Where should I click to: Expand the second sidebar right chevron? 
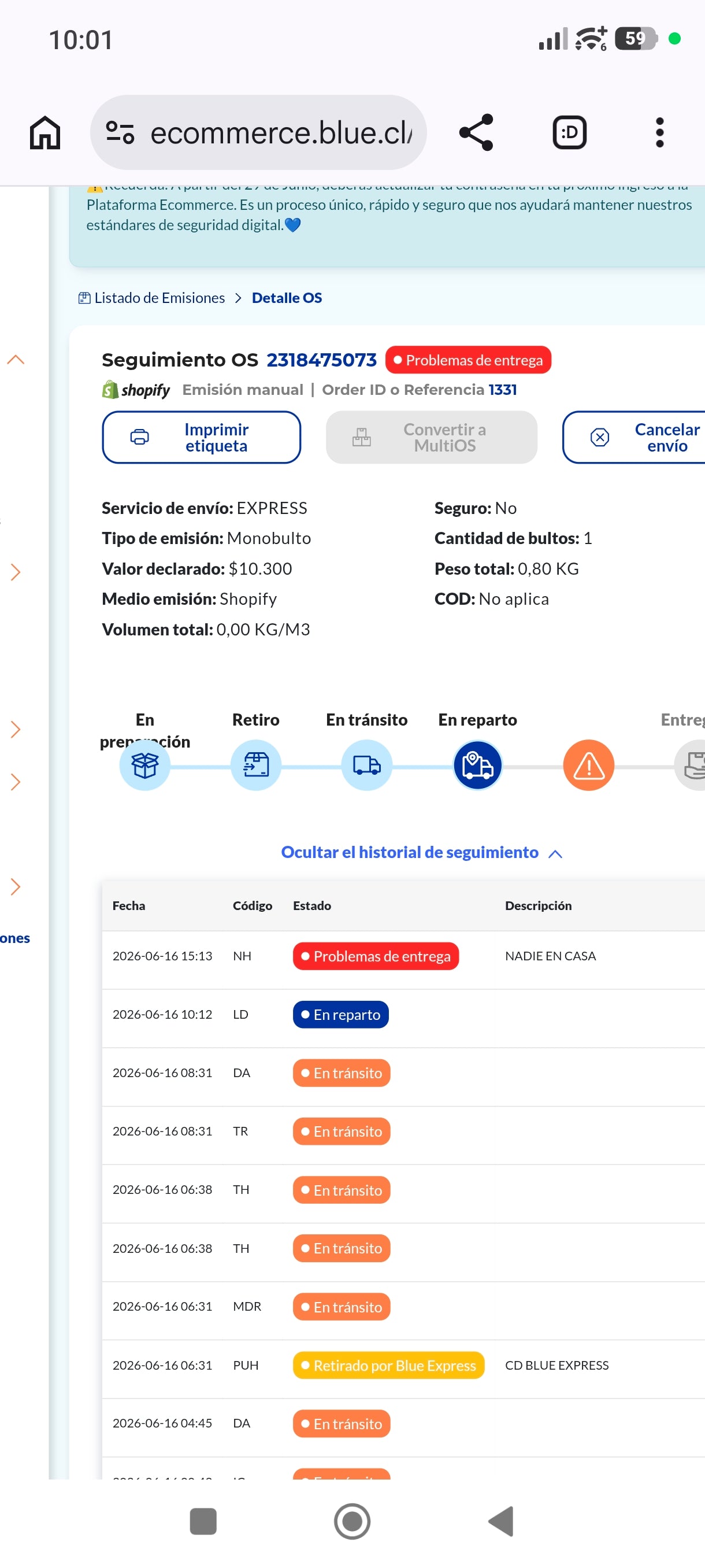(x=16, y=729)
